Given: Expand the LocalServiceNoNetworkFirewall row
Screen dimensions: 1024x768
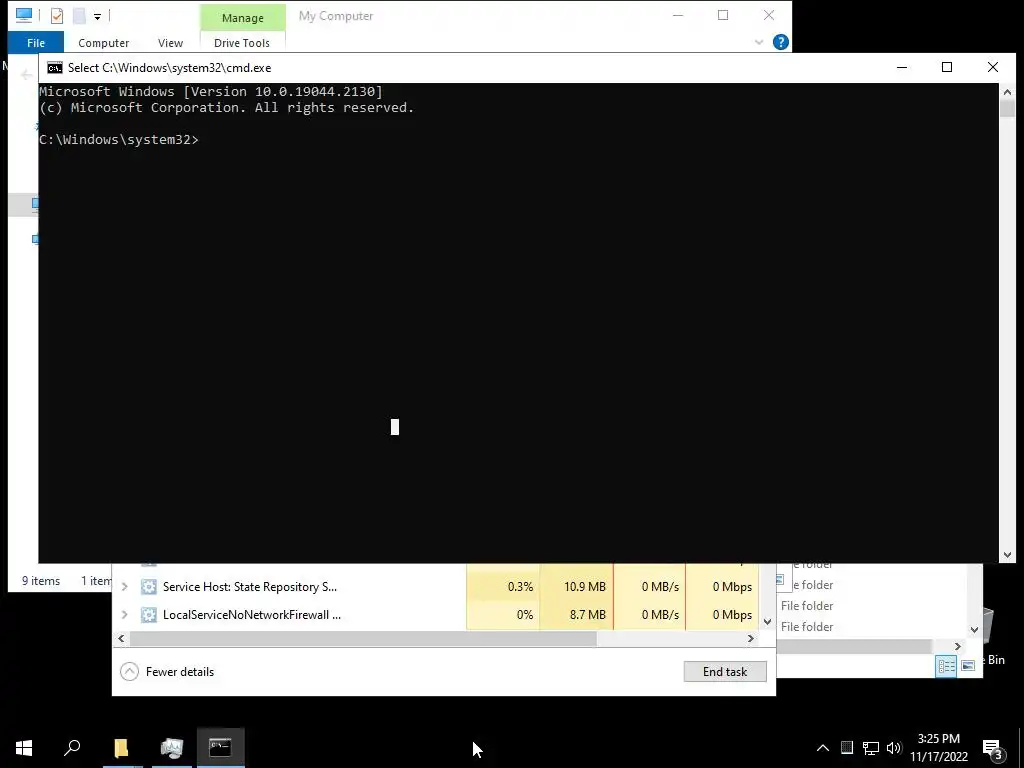Looking at the screenshot, I should point(125,615).
